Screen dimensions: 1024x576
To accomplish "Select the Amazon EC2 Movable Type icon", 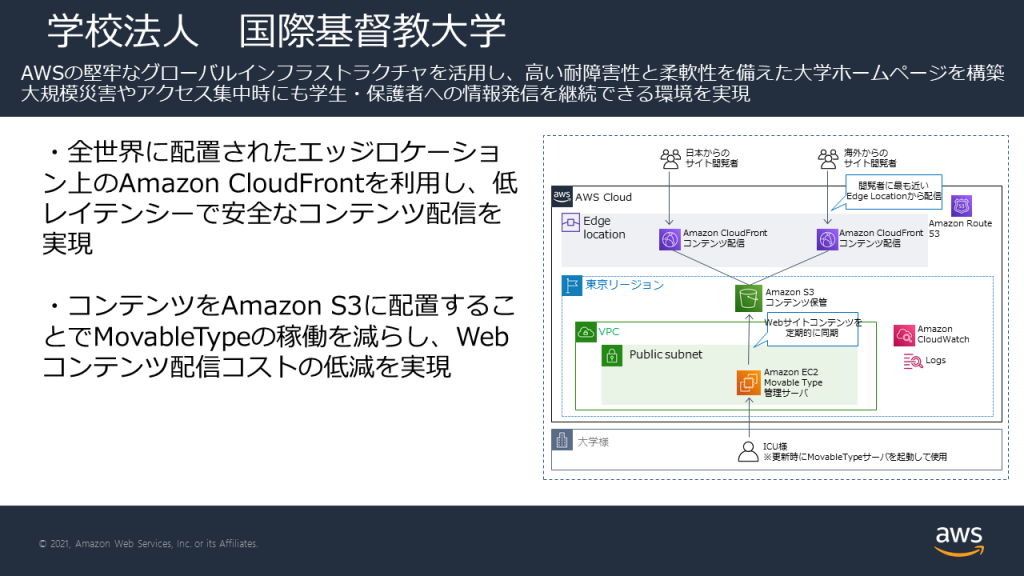I will [748, 383].
